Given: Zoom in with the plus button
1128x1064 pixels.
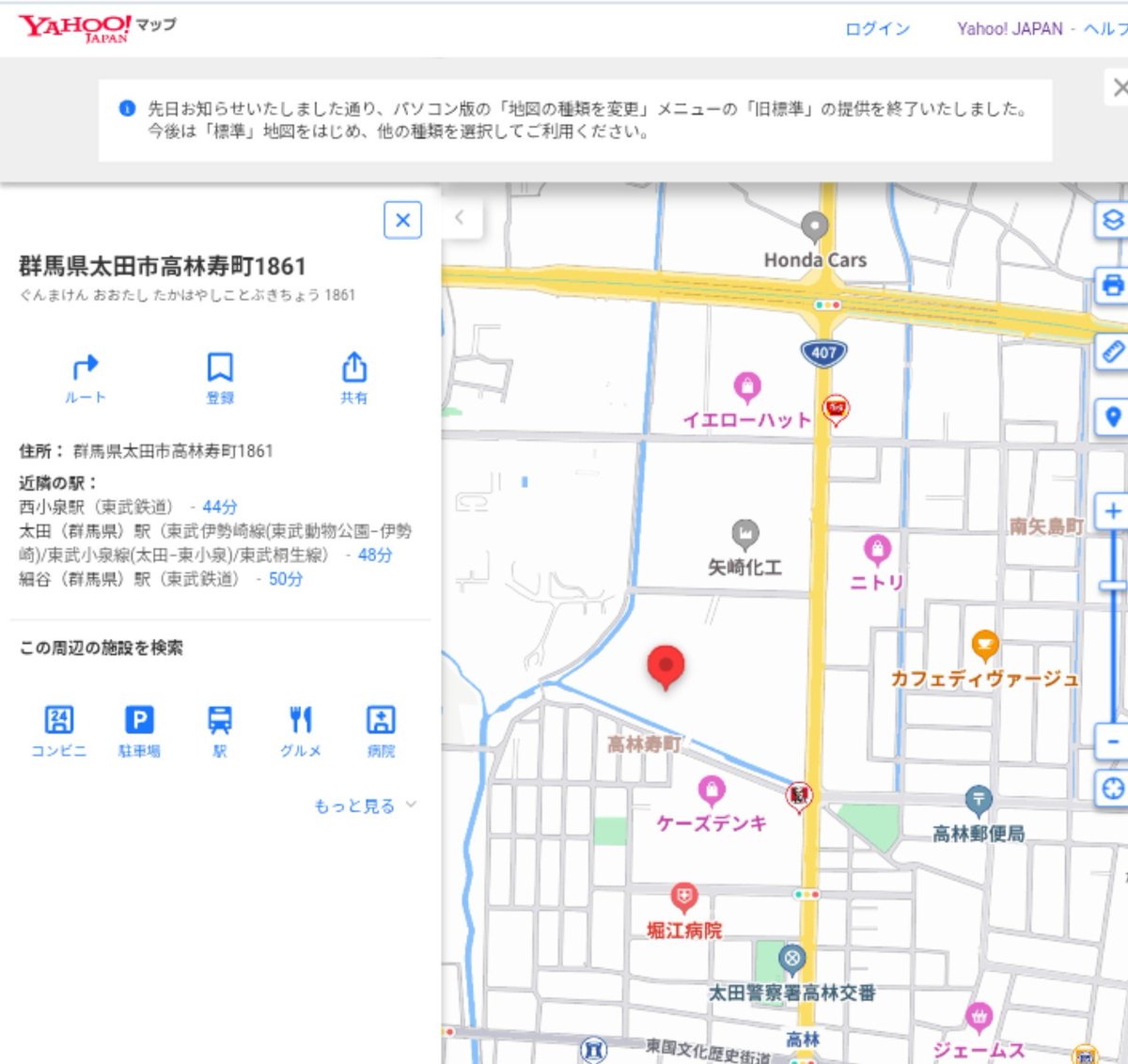Looking at the screenshot, I should click(1112, 511).
